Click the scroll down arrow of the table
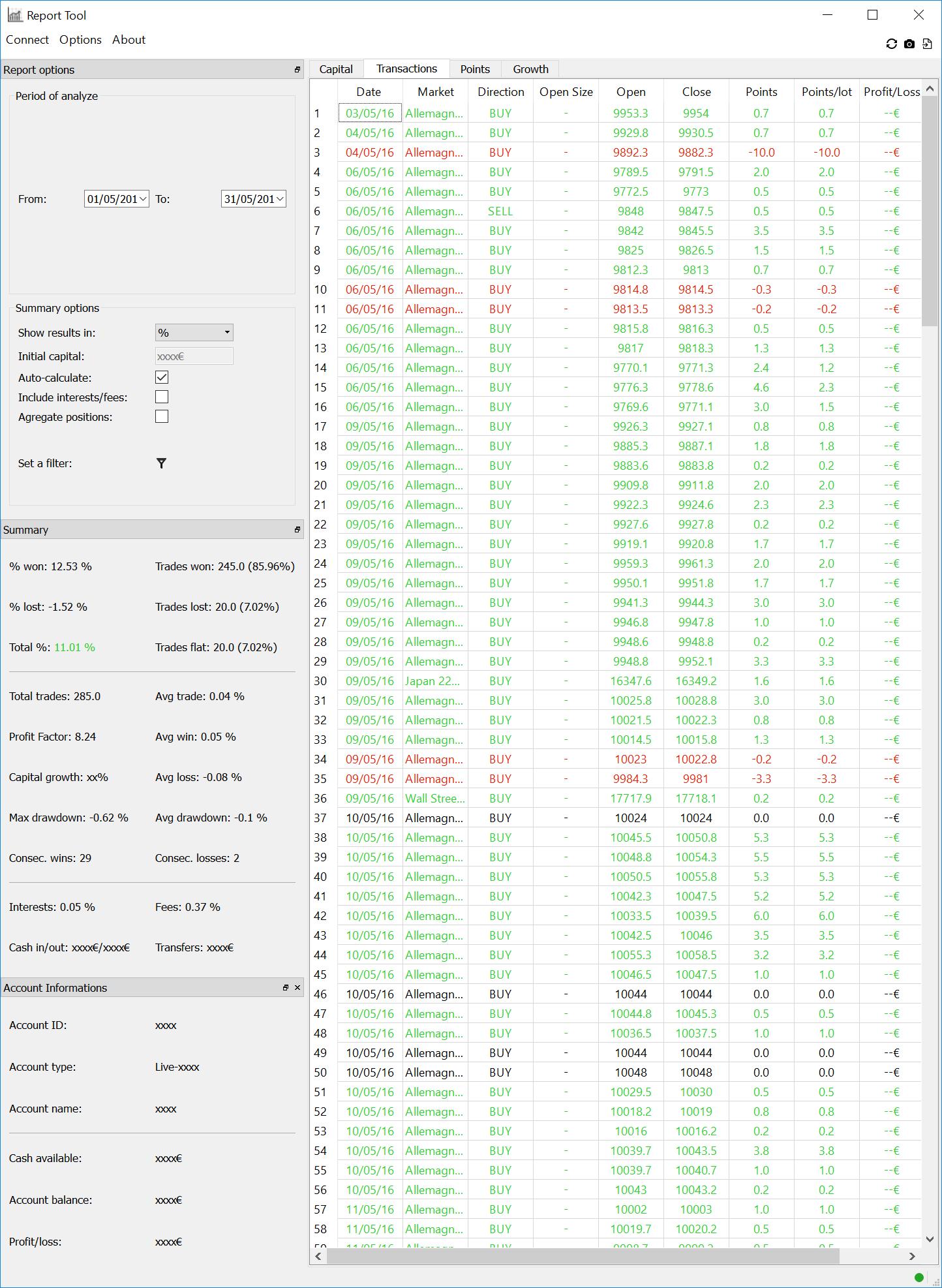The width and height of the screenshot is (942, 1288). tap(930, 1239)
